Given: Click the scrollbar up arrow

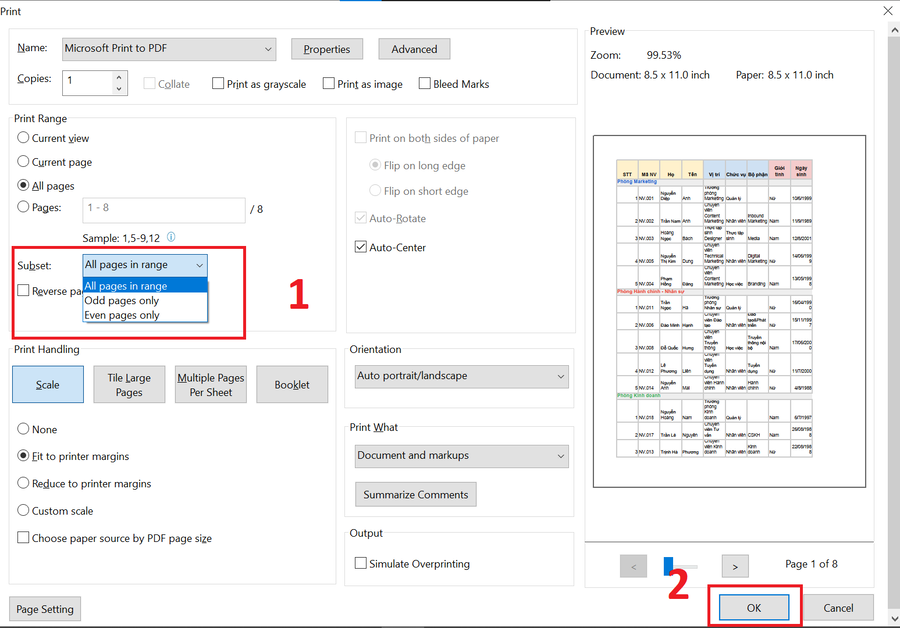Looking at the screenshot, I should [x=894, y=29].
